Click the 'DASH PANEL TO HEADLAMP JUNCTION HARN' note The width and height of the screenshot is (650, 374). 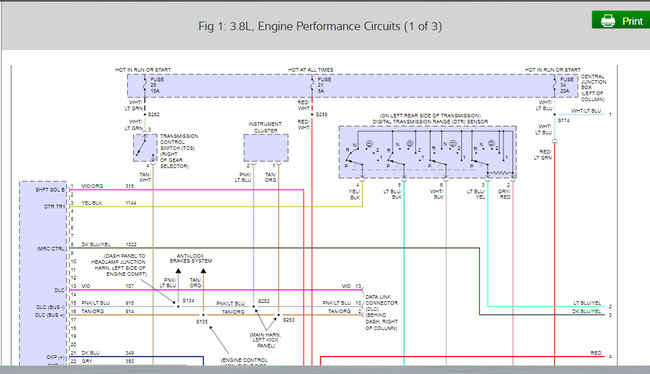[x=119, y=265]
